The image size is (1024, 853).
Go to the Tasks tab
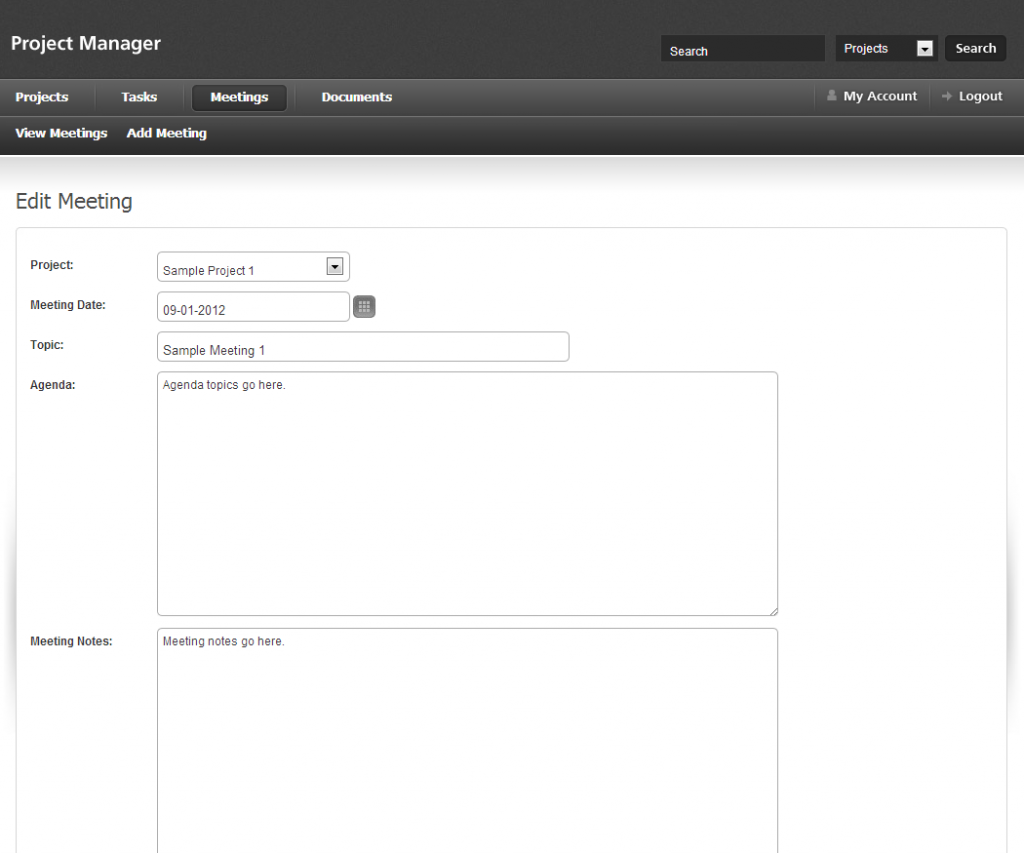[x=139, y=97]
